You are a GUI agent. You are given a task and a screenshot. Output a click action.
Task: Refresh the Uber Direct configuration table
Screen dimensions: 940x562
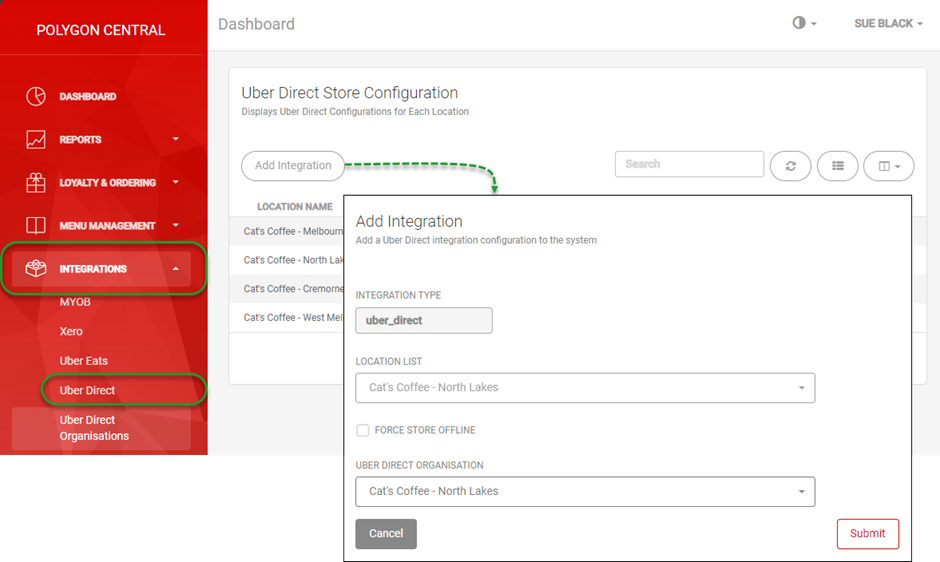[x=790, y=166]
